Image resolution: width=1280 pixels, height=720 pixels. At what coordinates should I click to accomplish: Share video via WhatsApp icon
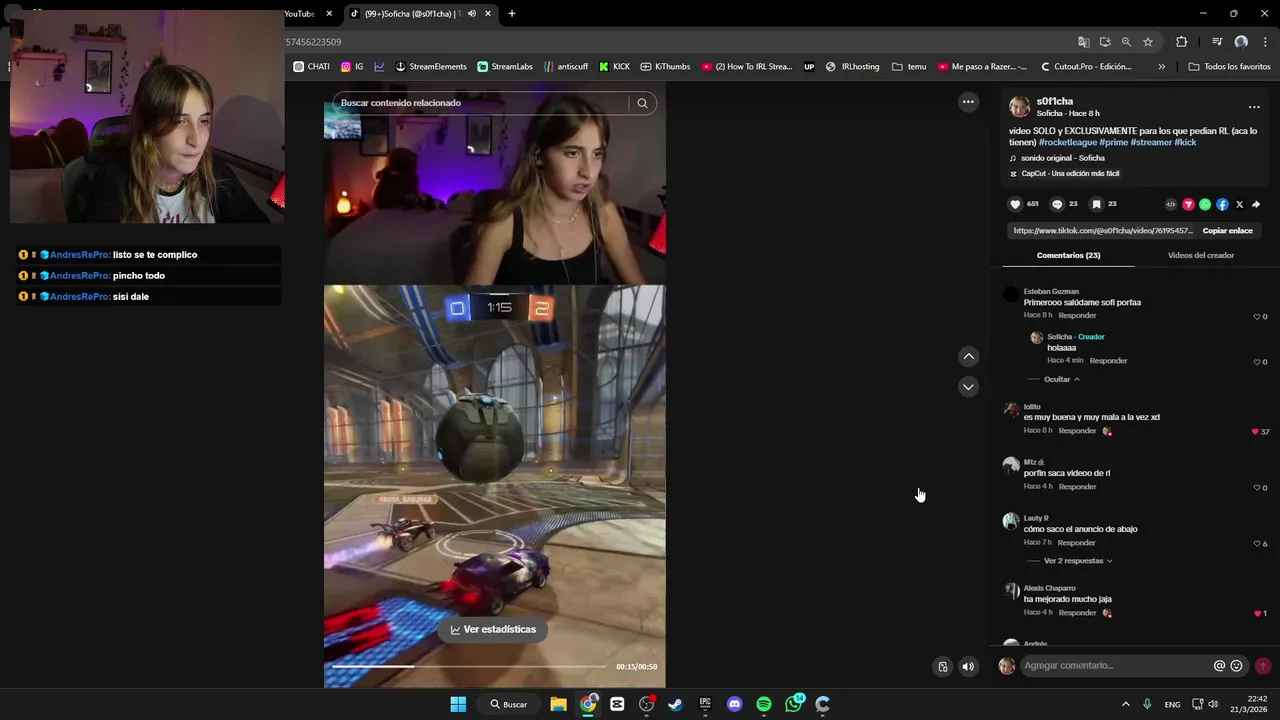click(x=1205, y=204)
